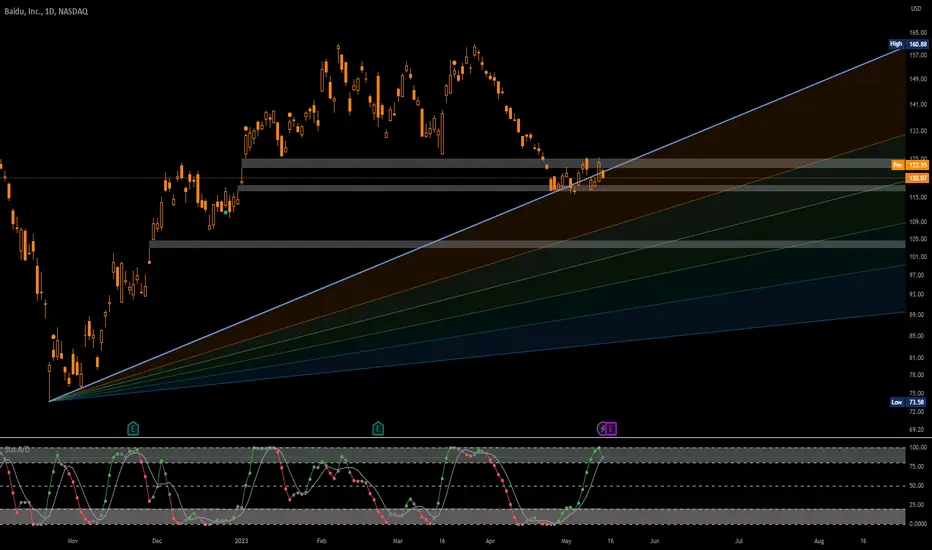Click the 141.00 price axis label
Screen dimensions: 932x550
click(918, 105)
